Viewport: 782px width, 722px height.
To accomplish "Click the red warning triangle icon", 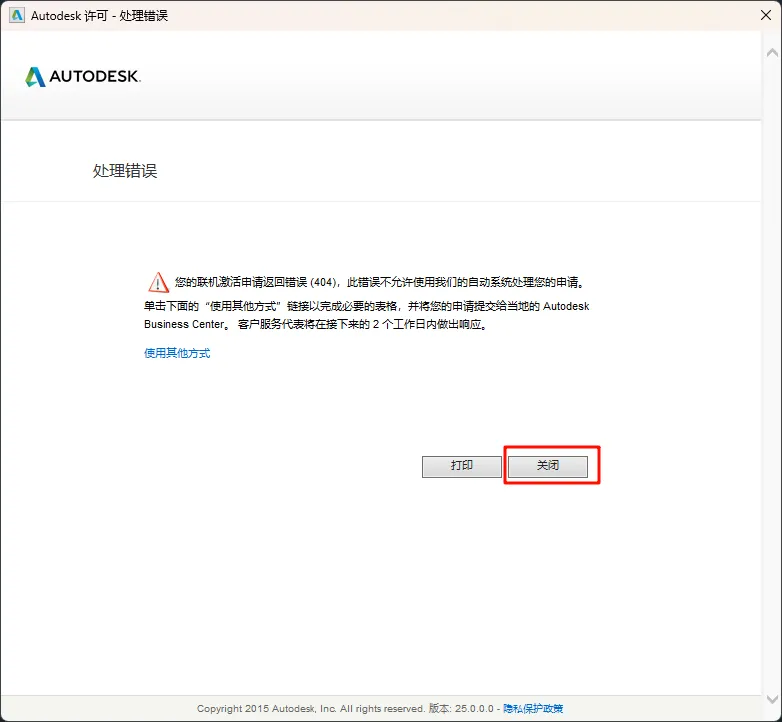I will tap(159, 282).
